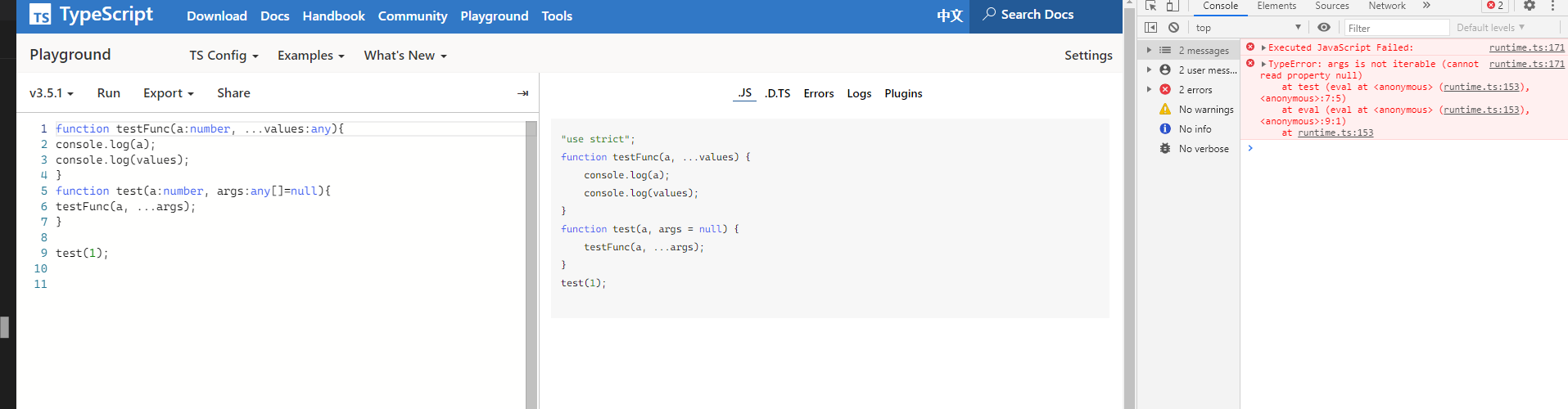Image resolution: width=1568 pixels, height=409 pixels.
Task: Switch to the Errors tab
Action: tap(819, 93)
